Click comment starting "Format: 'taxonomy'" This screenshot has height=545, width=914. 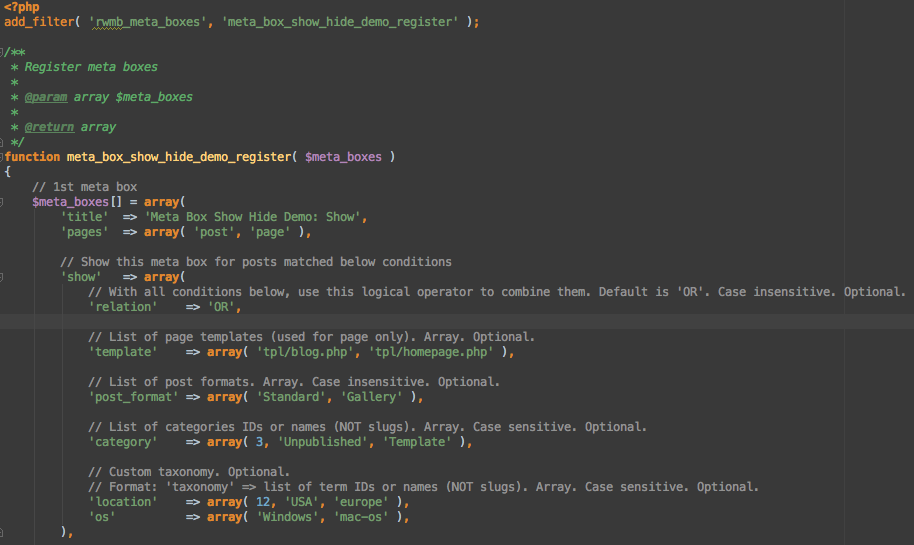(423, 487)
